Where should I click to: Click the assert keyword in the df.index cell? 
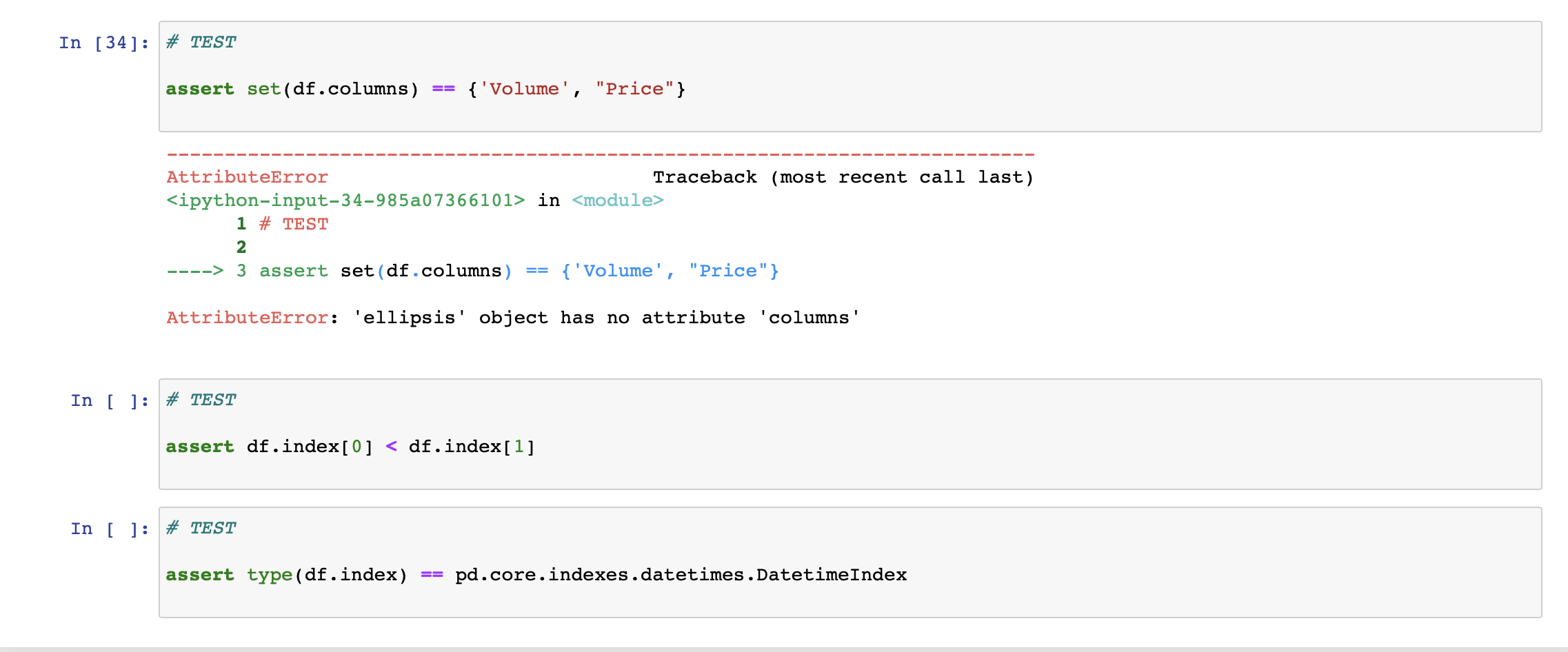click(199, 446)
